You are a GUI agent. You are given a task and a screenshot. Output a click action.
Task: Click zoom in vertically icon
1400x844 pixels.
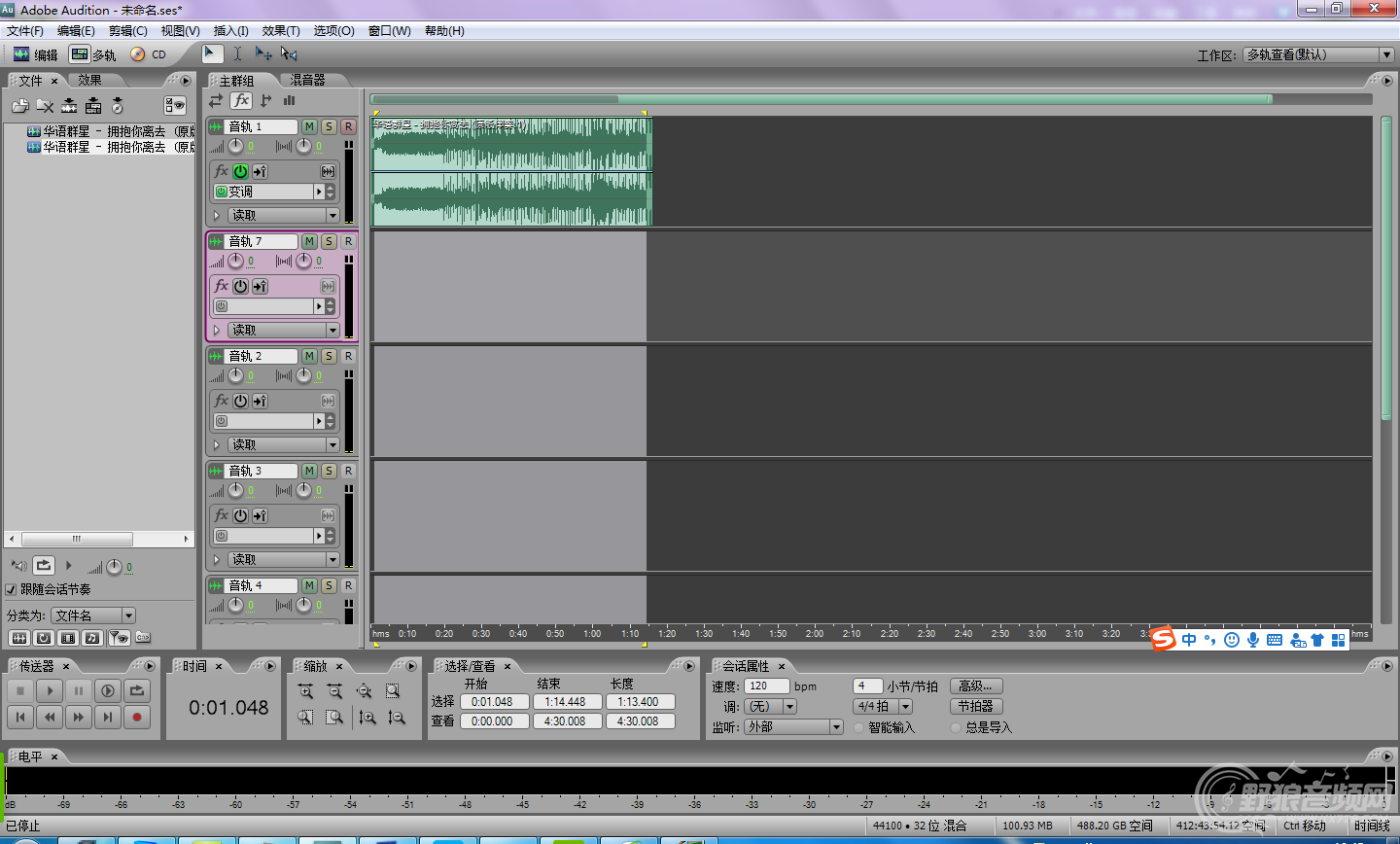point(367,717)
